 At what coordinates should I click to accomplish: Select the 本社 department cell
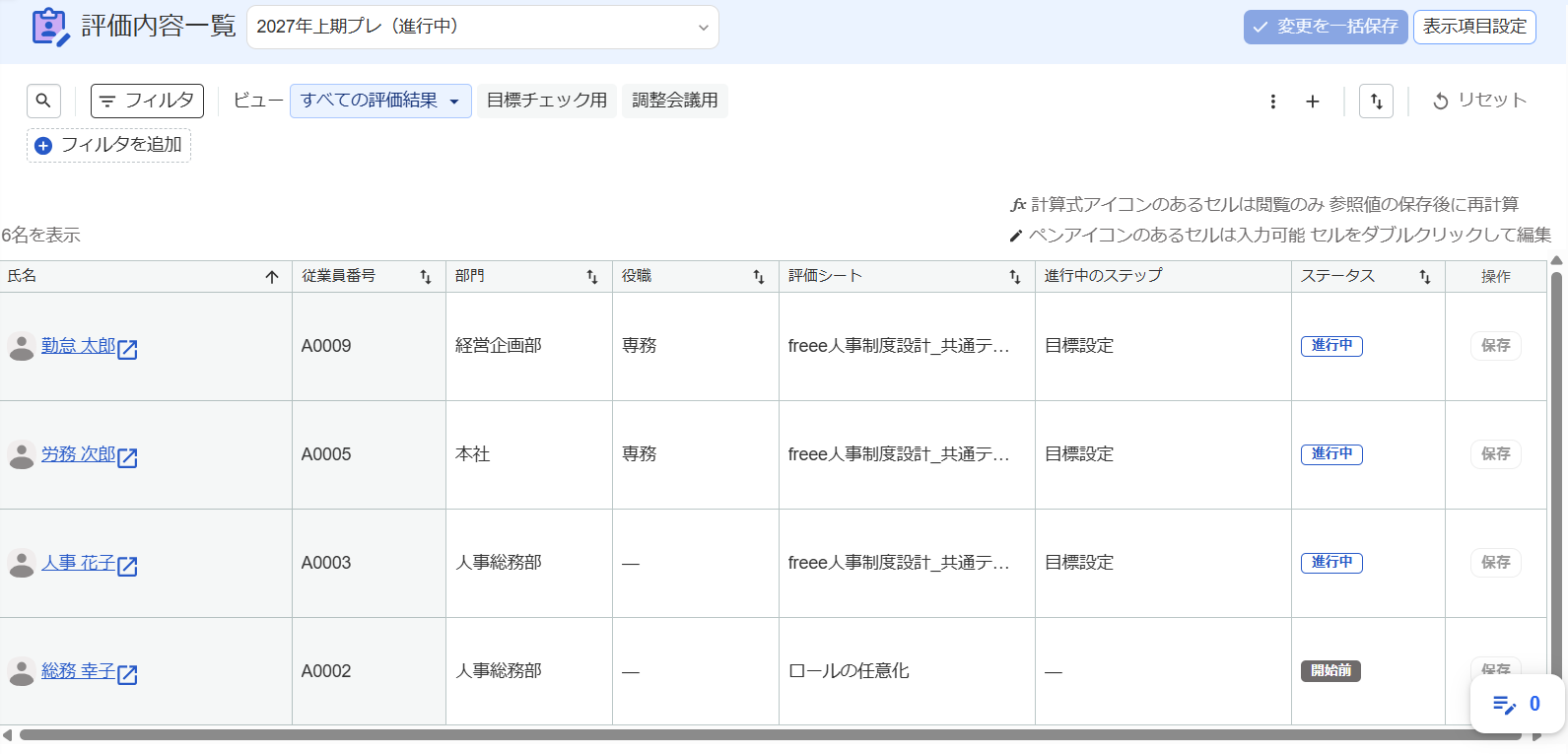click(x=529, y=455)
